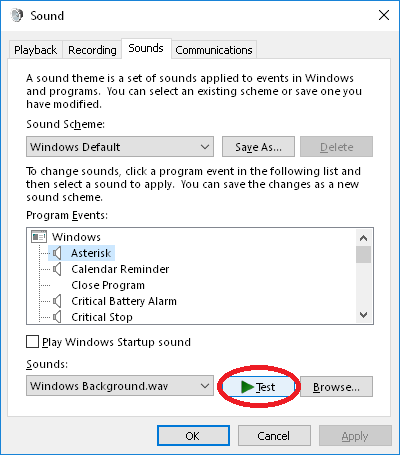400x455 pixels.
Task: Click the Windows program group icon
Action: click(x=39, y=237)
